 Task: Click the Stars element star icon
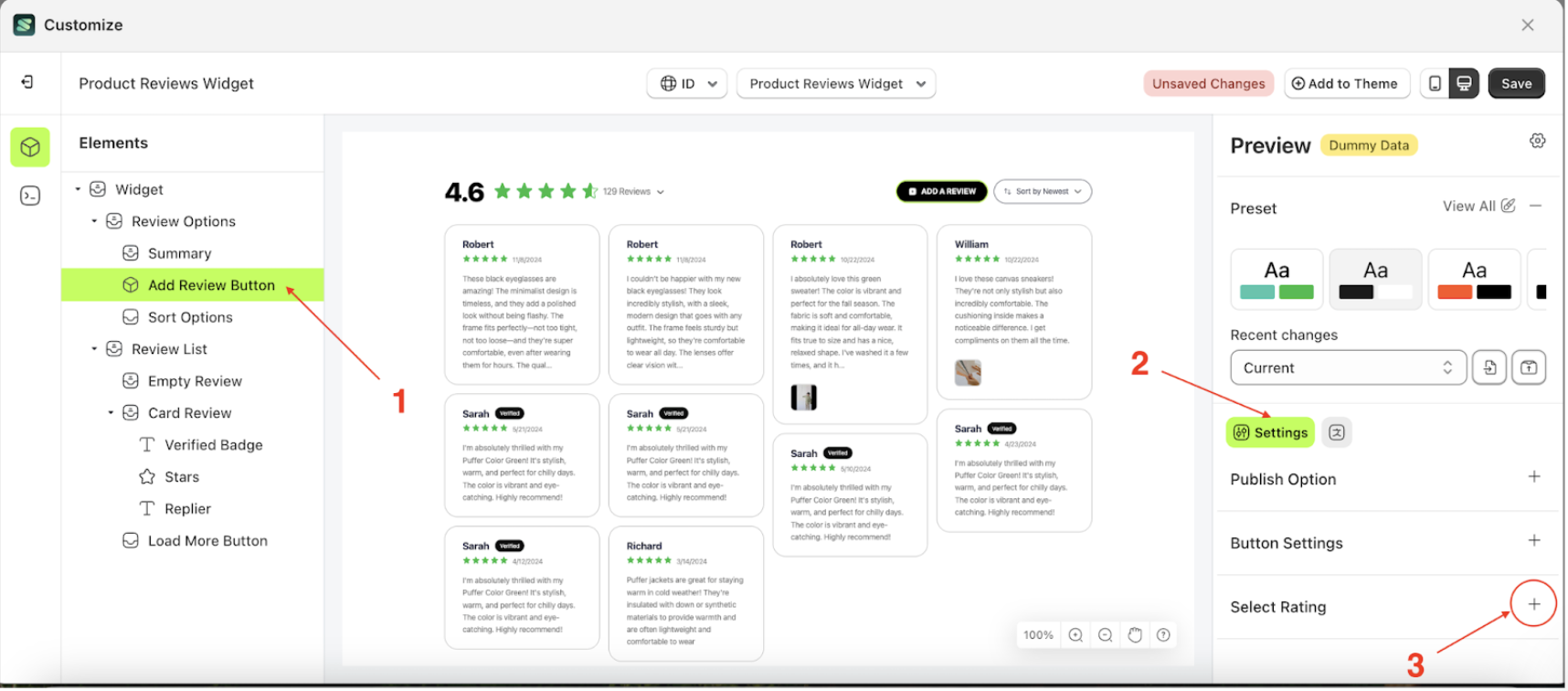click(x=147, y=476)
